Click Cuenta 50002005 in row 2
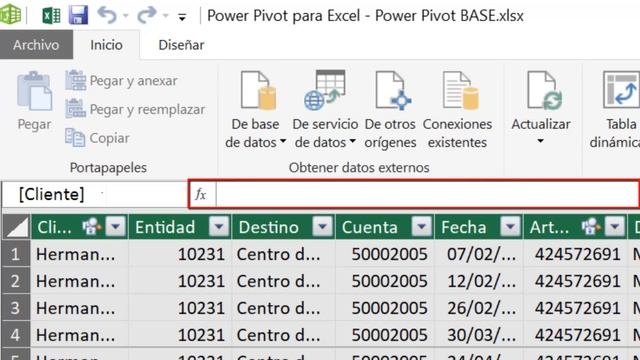Screen dimensions: 640x360 pyautogui.click(x=384, y=281)
